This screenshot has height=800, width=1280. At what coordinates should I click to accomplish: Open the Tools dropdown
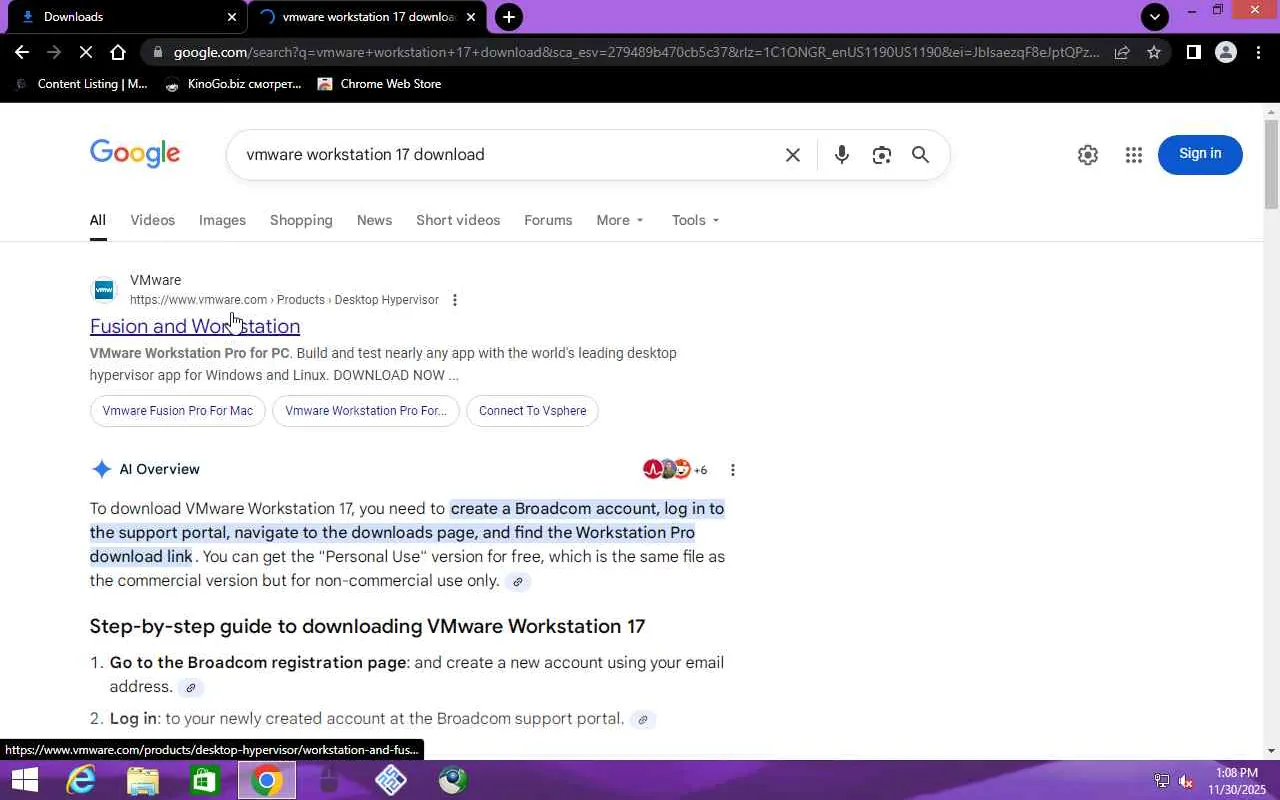(x=696, y=220)
